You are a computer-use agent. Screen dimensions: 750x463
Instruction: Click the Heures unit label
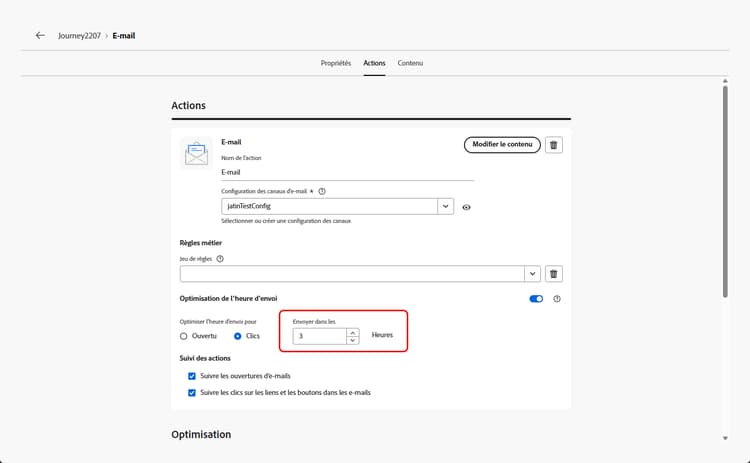click(x=382, y=335)
